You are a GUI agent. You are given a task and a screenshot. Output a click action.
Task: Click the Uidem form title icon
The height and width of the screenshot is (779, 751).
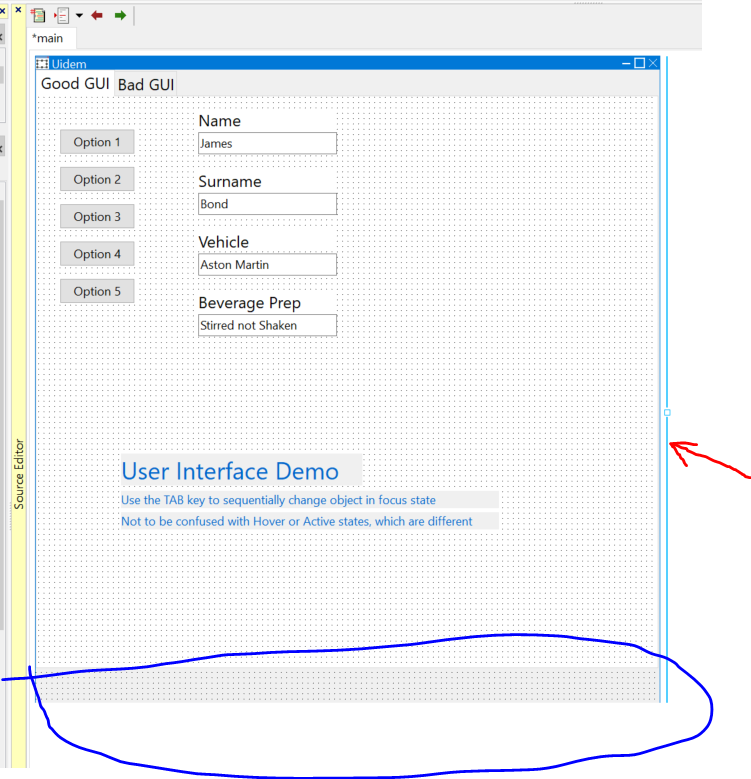point(42,64)
